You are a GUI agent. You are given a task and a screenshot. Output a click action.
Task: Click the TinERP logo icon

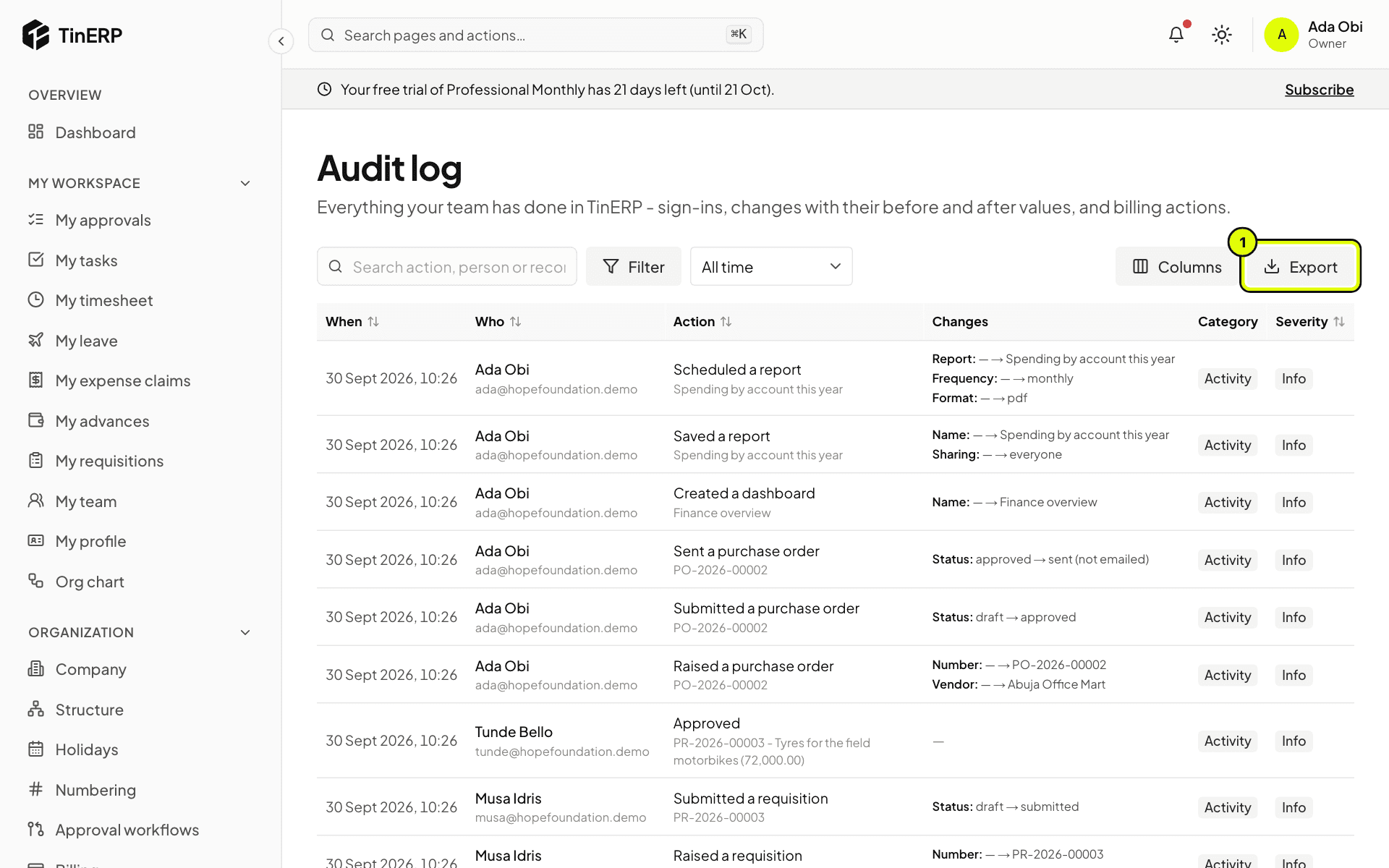coord(35,35)
